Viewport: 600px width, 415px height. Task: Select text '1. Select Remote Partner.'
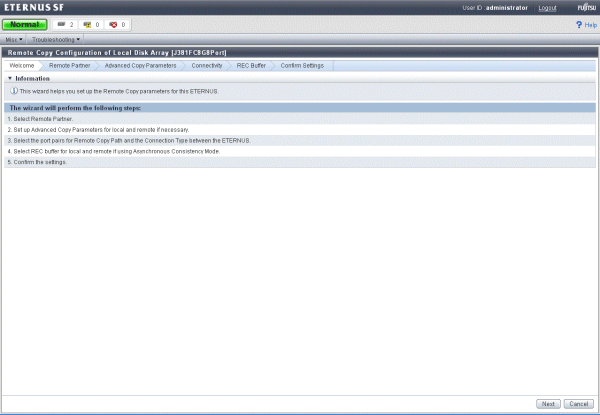(40, 119)
